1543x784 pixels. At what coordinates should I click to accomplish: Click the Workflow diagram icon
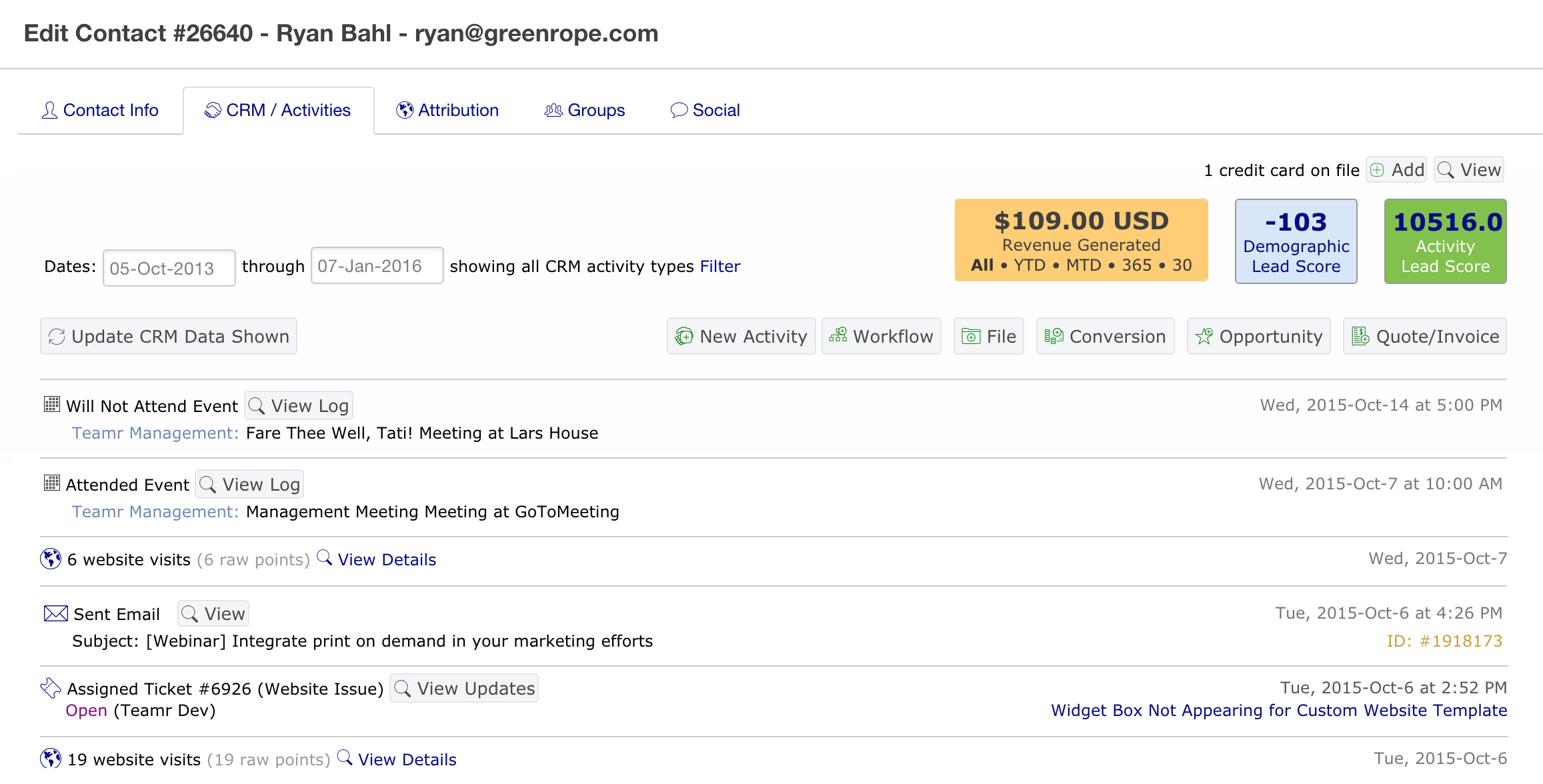838,335
